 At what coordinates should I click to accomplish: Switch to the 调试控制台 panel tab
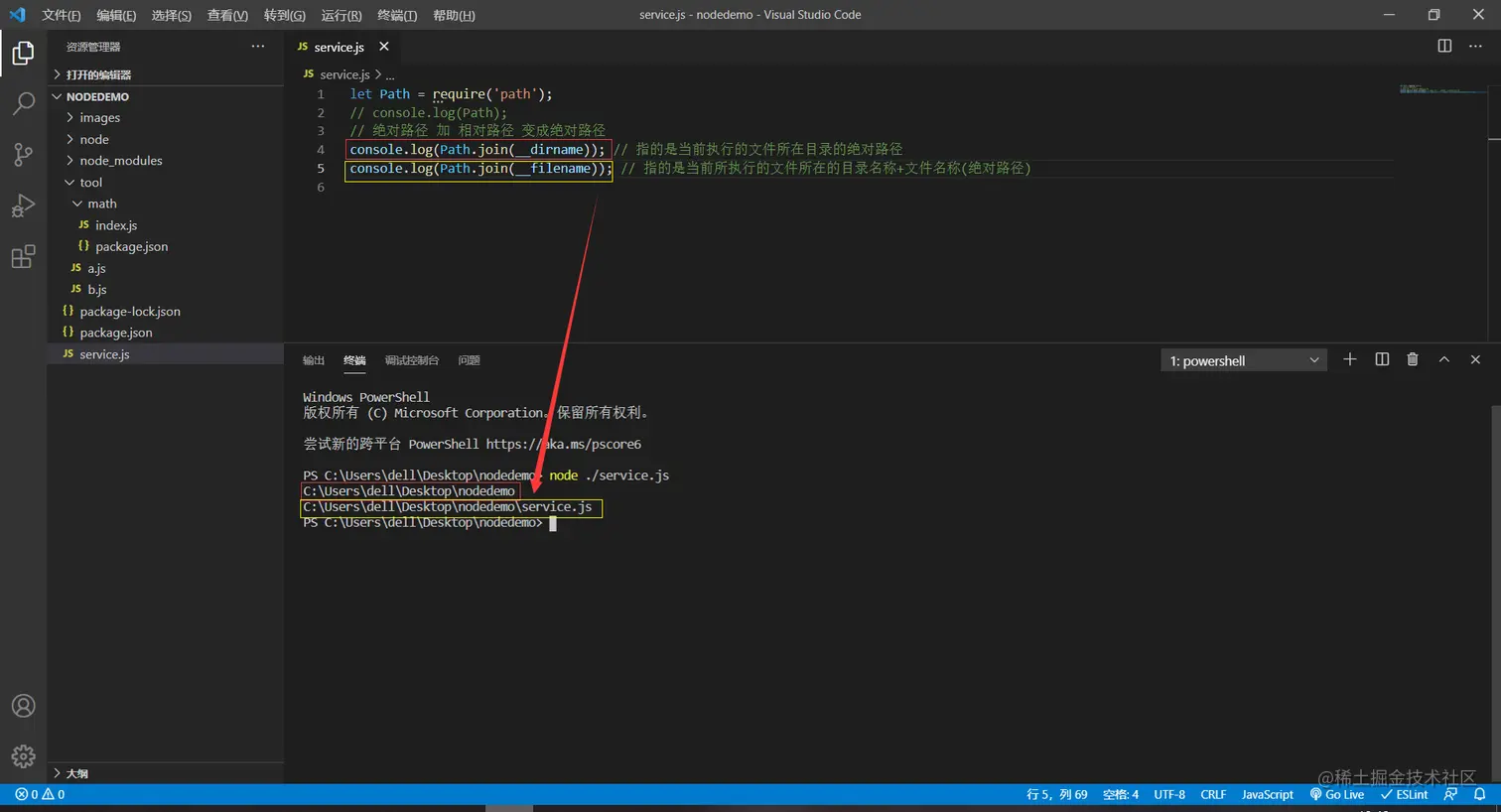pyautogui.click(x=412, y=360)
